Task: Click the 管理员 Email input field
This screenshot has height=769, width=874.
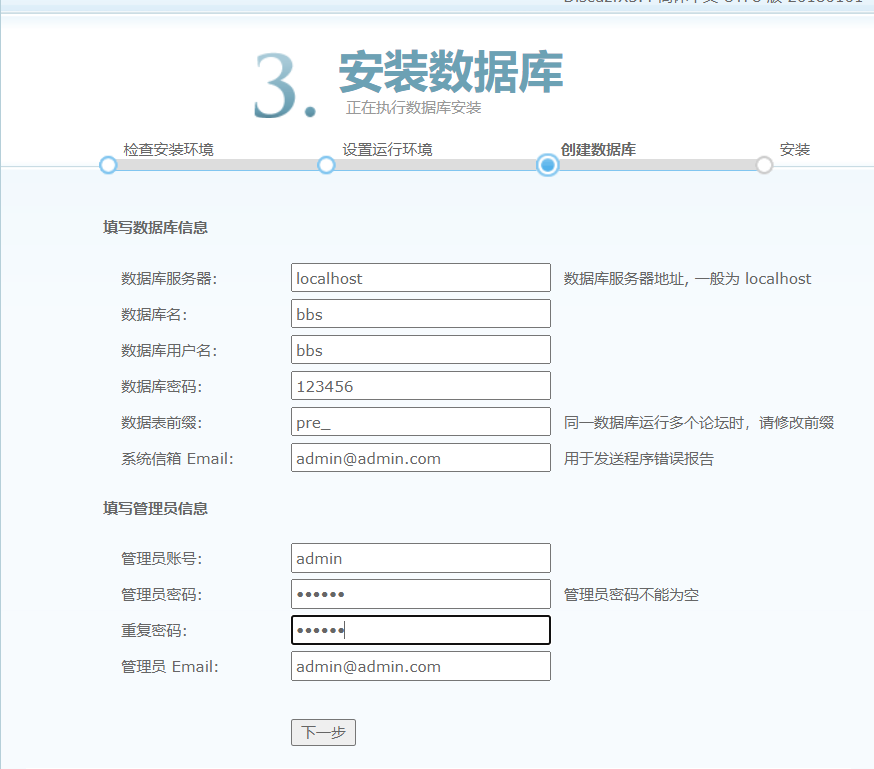Action: (420, 666)
